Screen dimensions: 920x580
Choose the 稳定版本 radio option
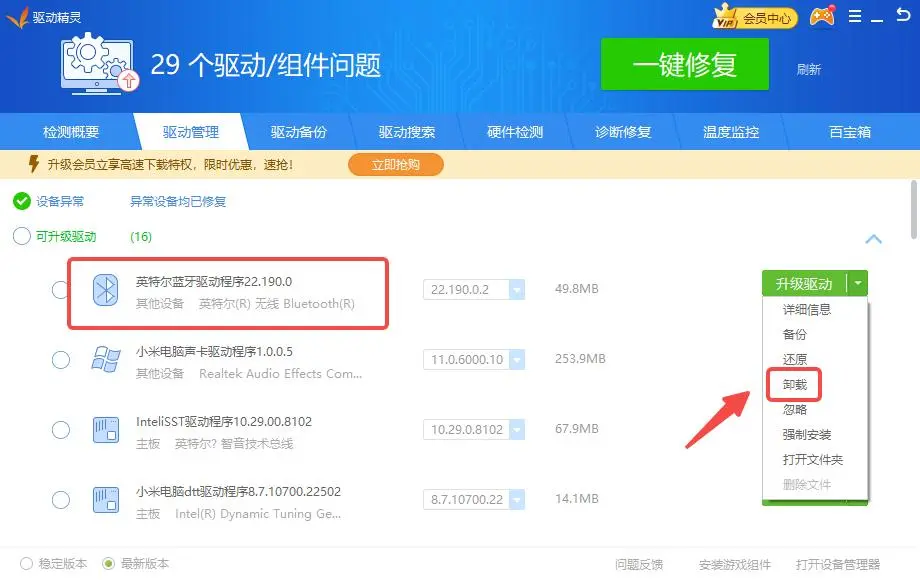tap(27, 563)
